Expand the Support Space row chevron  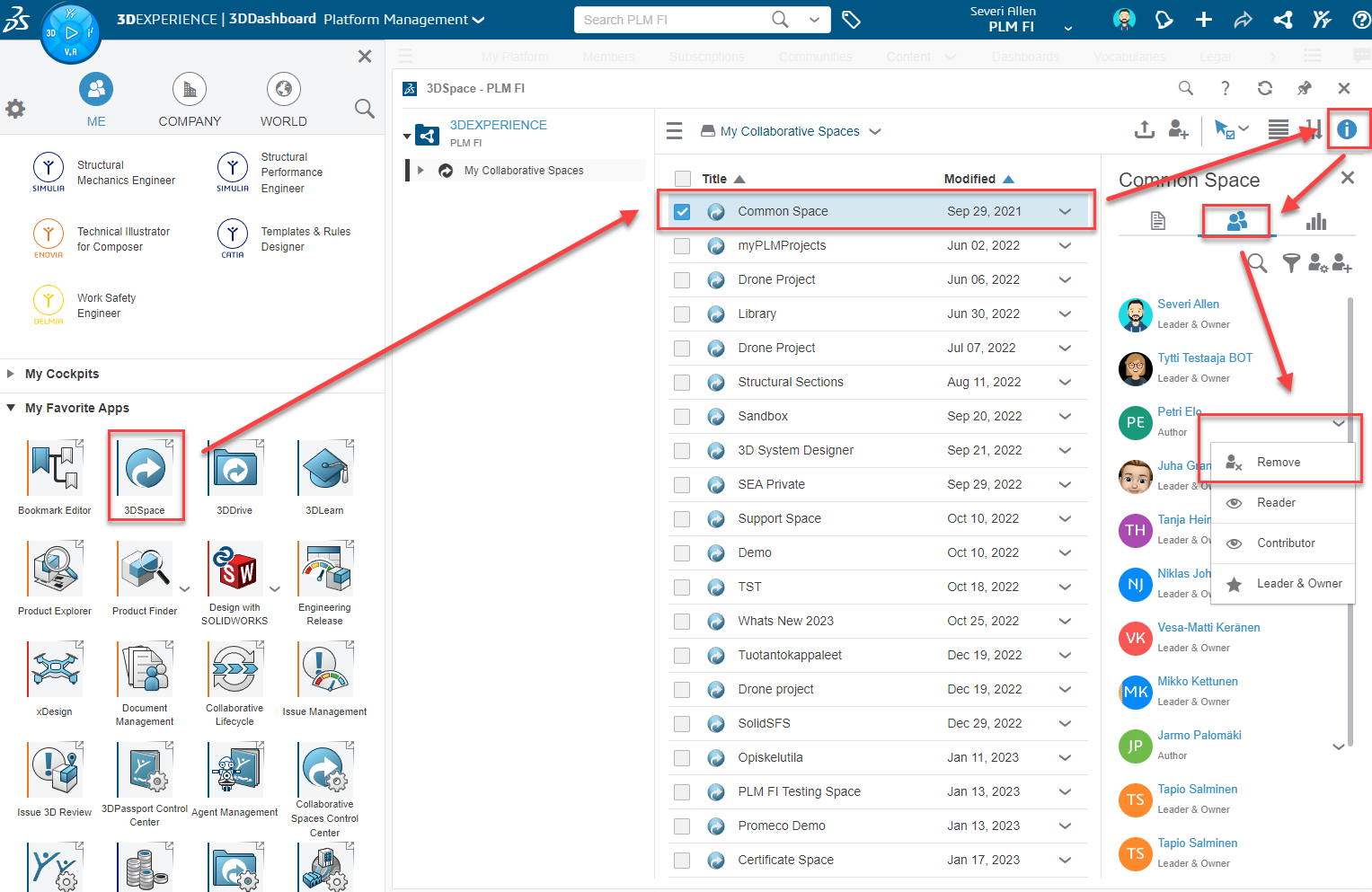1065,519
